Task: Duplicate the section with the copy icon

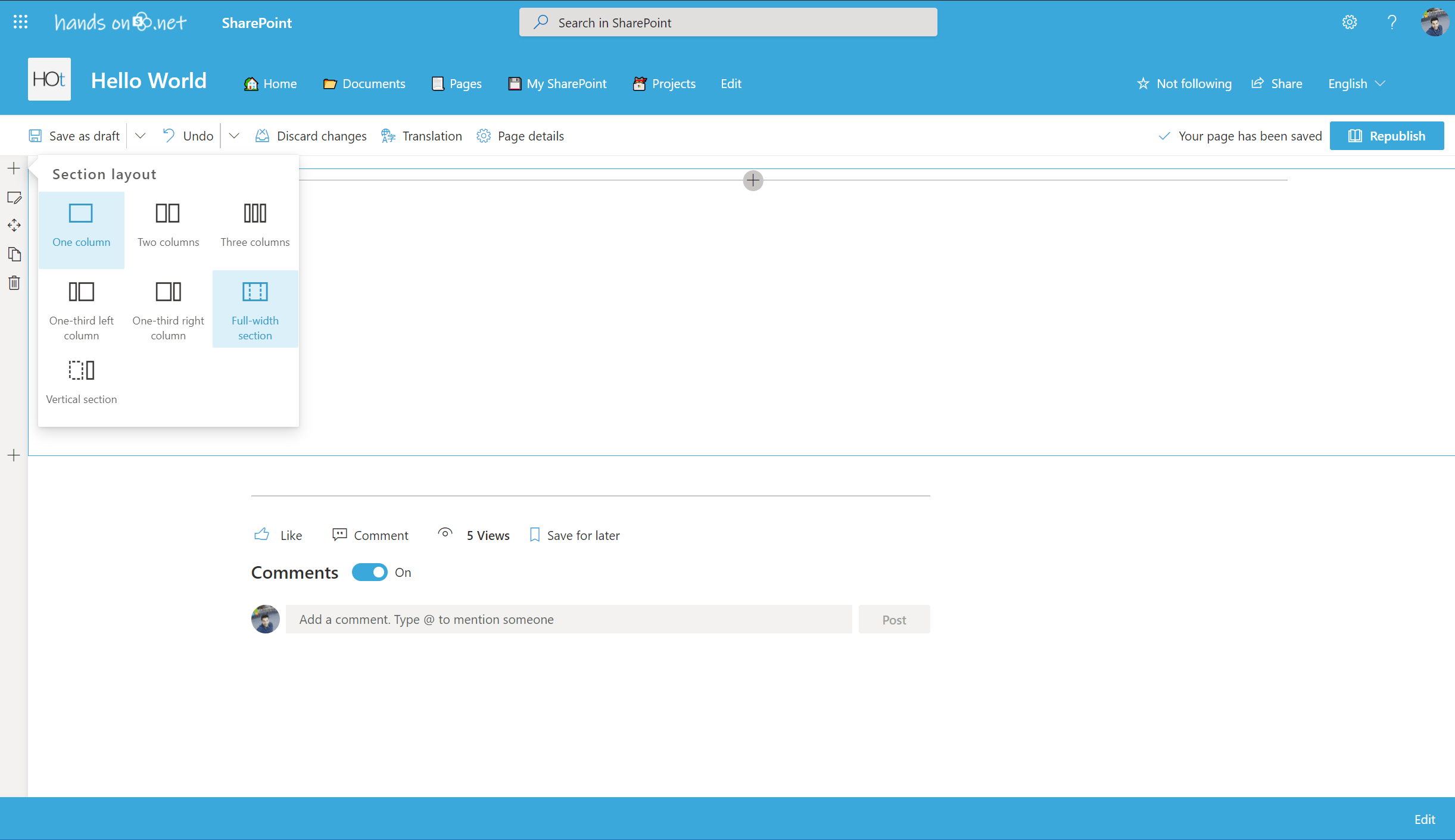Action: tap(14, 254)
